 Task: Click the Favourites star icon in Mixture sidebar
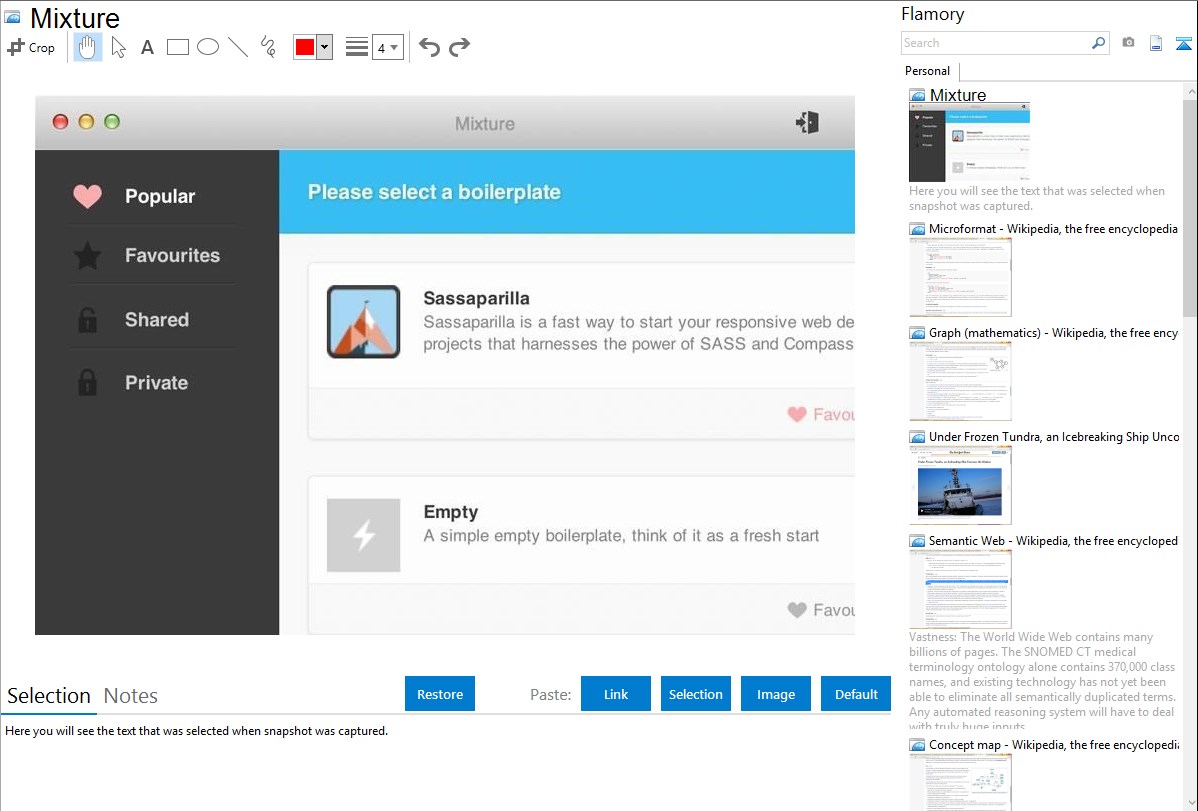87,255
